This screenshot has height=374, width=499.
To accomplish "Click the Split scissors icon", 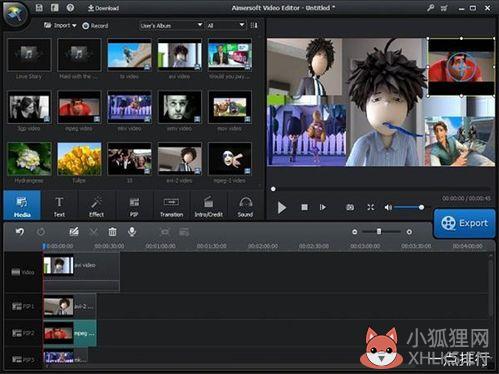I will (94, 232).
